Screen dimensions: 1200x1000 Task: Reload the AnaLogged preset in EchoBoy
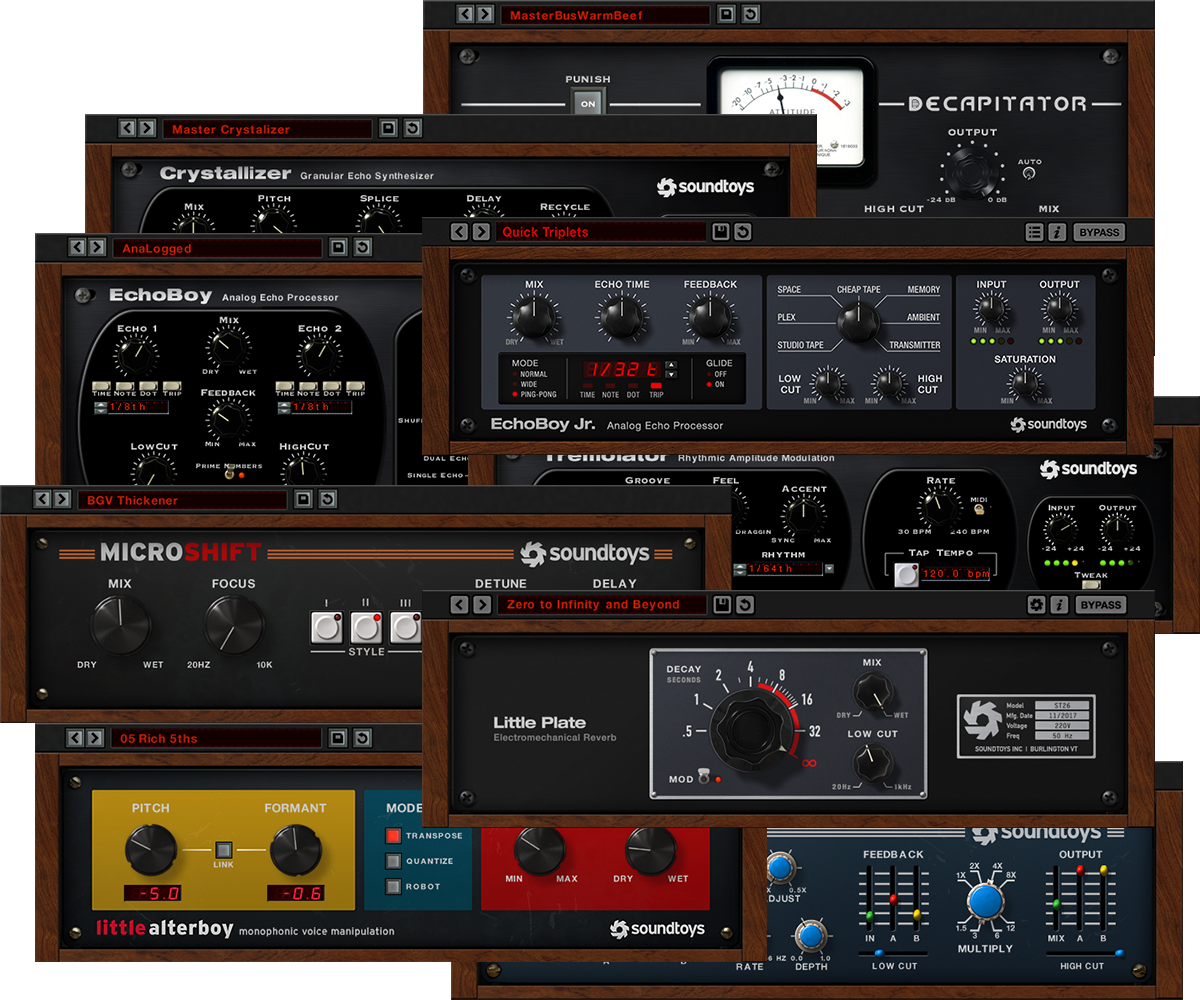(x=362, y=247)
